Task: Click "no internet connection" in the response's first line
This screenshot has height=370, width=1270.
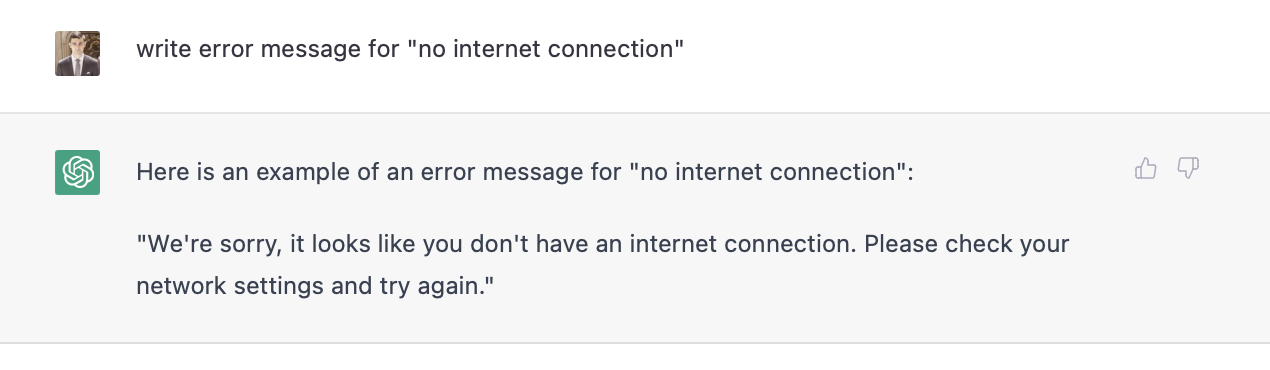Action: (x=768, y=172)
